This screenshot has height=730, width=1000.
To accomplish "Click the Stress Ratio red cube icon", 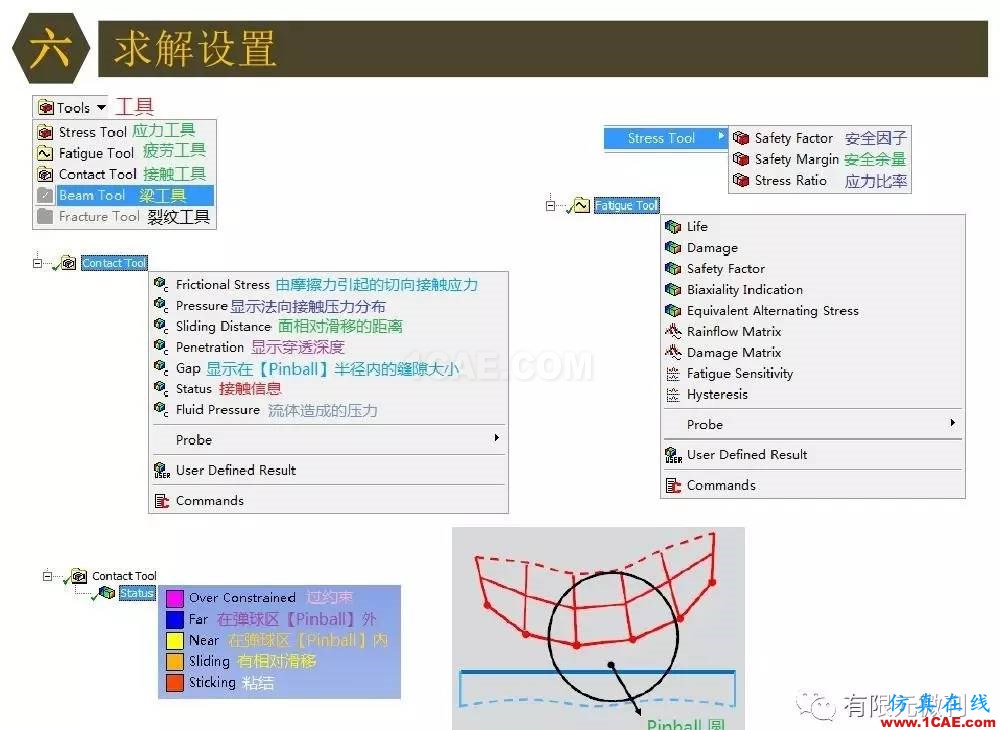I will coord(740,180).
